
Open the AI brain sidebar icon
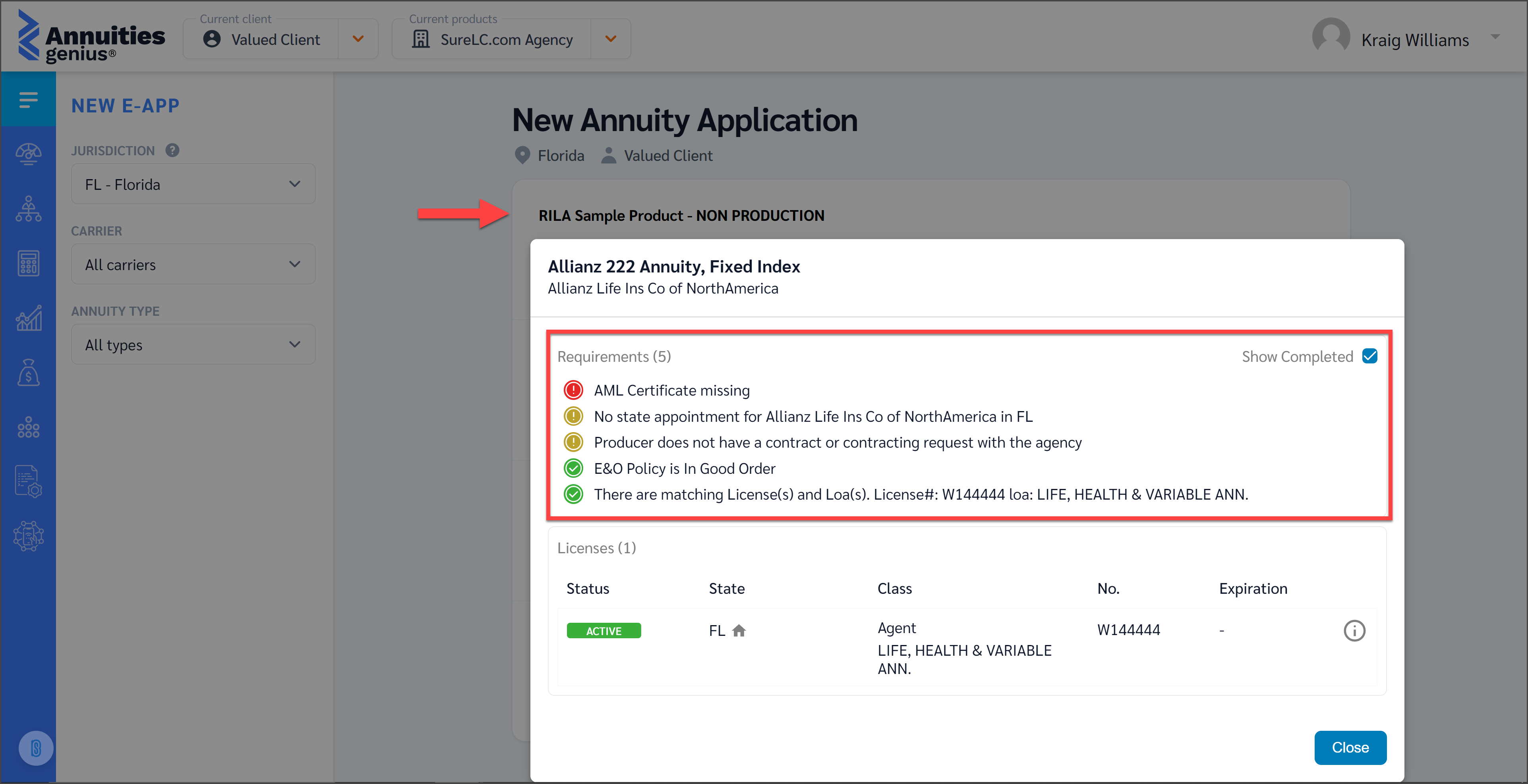click(x=29, y=536)
